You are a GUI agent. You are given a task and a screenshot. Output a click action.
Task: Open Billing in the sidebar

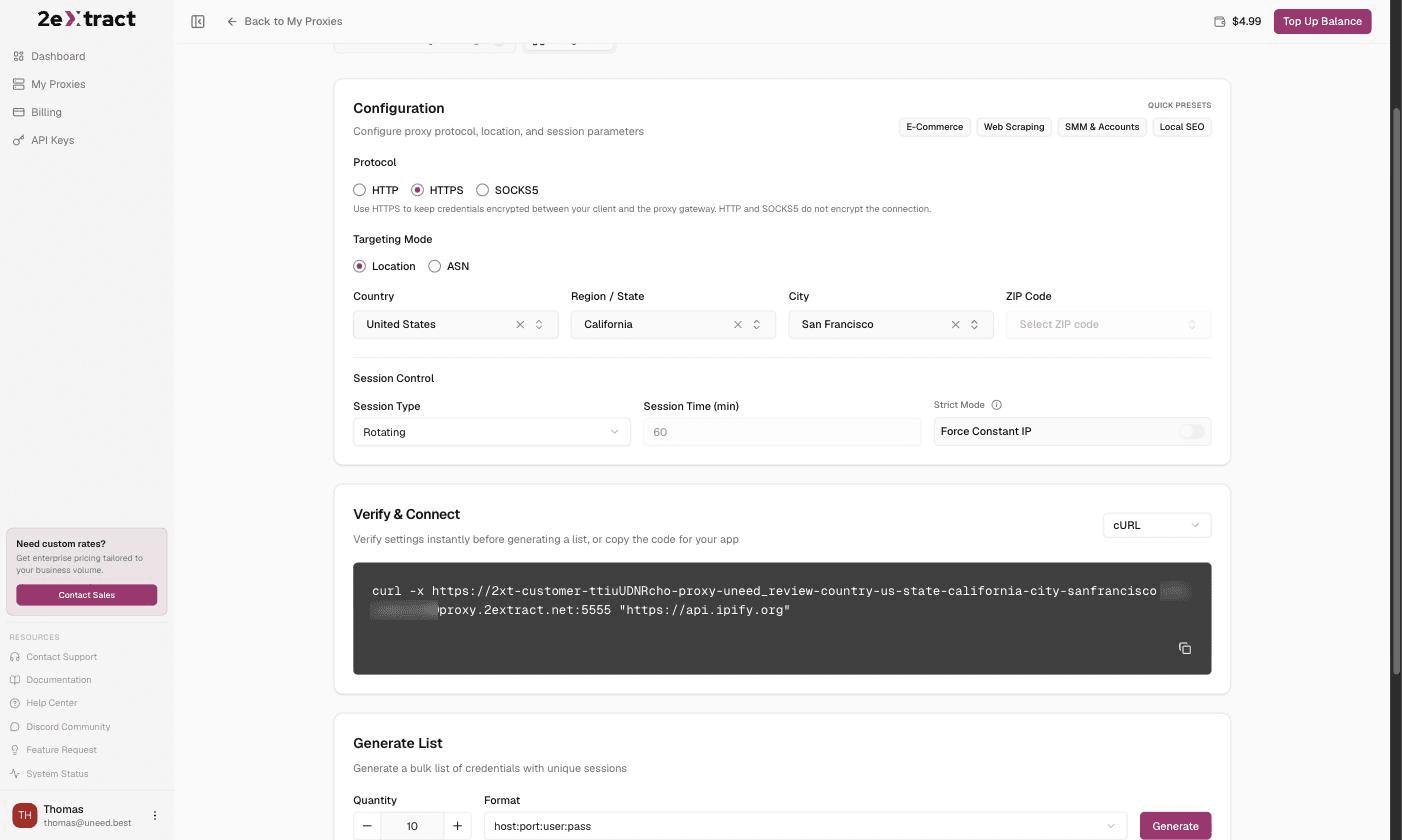tap(46, 112)
